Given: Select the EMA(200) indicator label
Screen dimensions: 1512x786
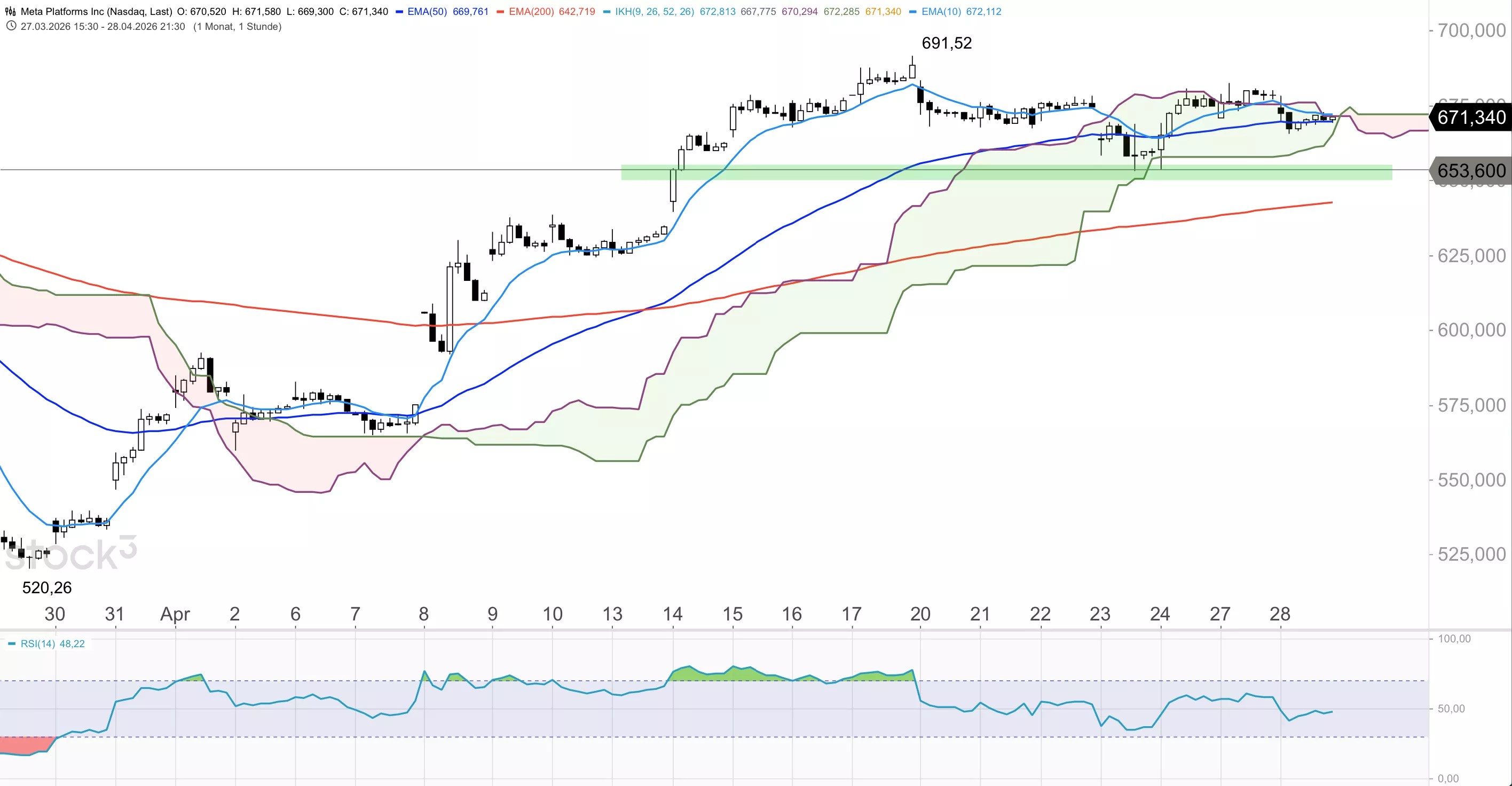Looking at the screenshot, I should pyautogui.click(x=531, y=12).
